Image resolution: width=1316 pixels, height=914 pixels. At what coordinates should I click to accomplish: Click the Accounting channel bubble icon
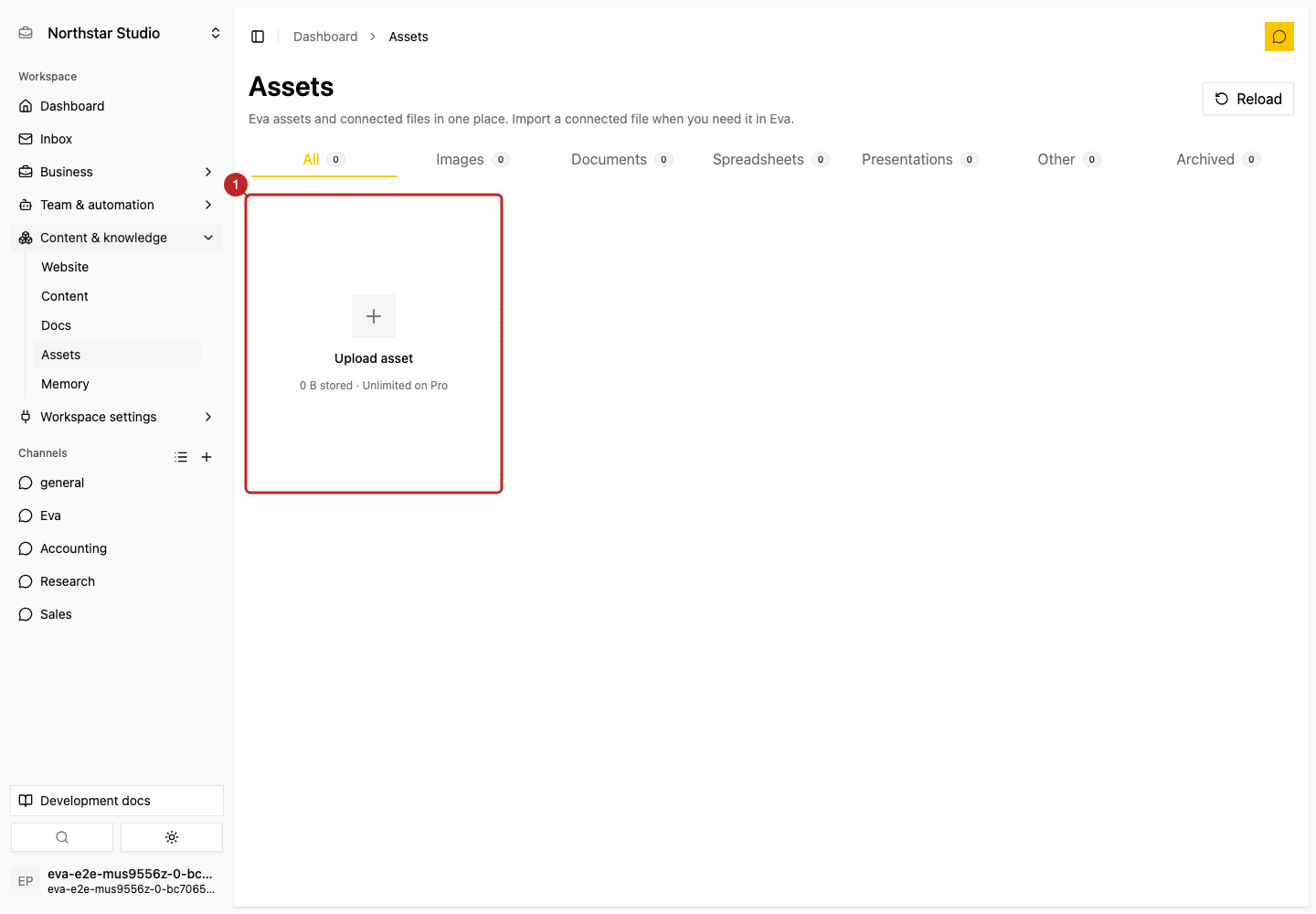[26, 548]
